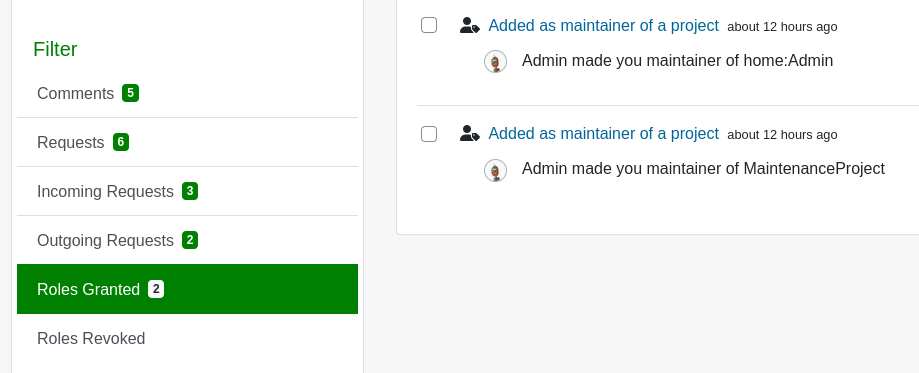The height and width of the screenshot is (373, 919).
Task: Show Incoming Requests notifications
Action: tap(188, 191)
